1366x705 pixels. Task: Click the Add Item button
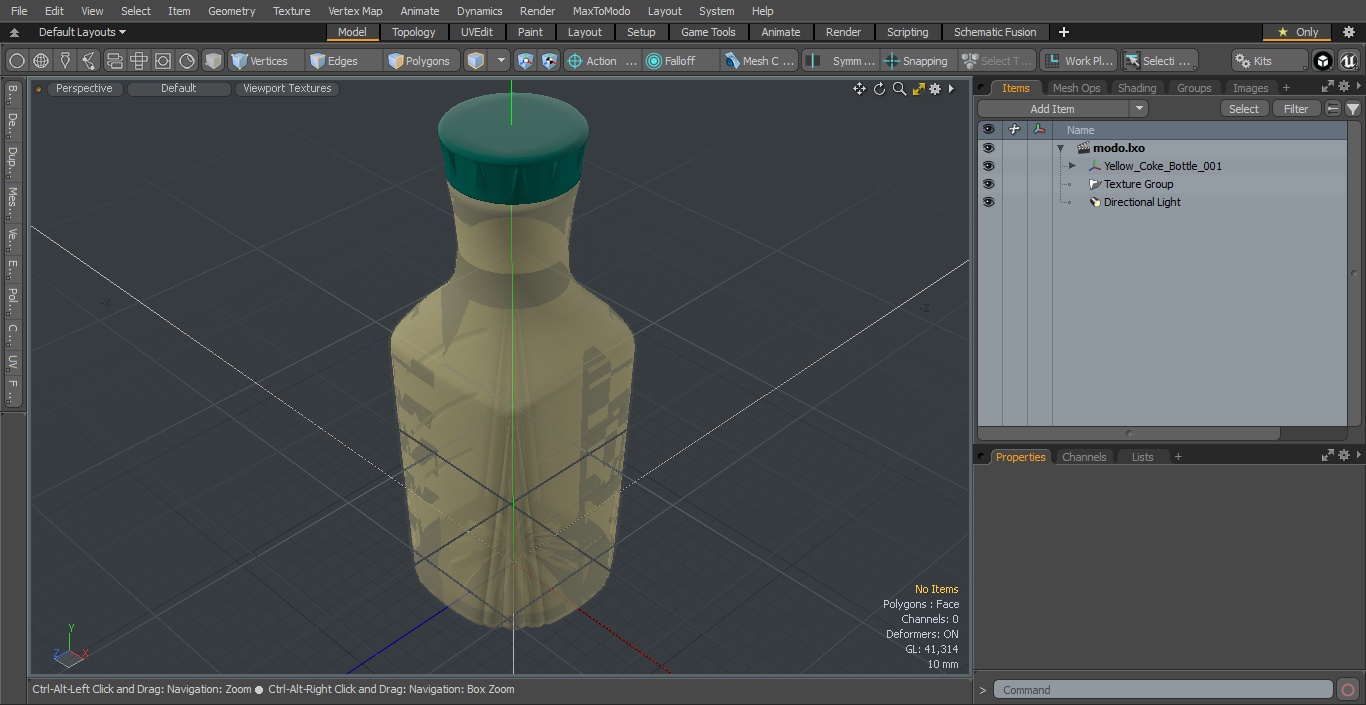tap(1053, 109)
